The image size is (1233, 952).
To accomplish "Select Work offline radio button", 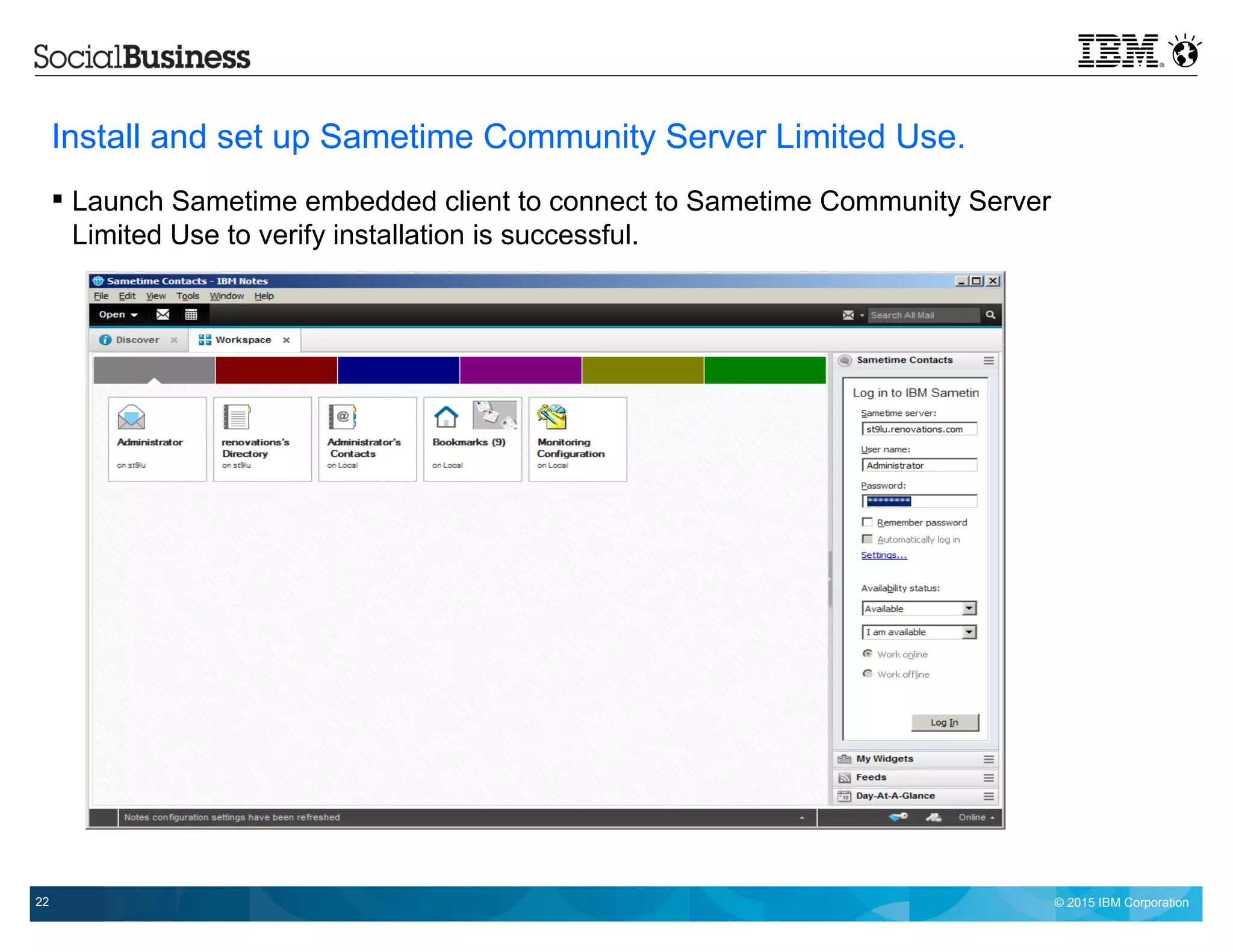I will click(x=867, y=673).
